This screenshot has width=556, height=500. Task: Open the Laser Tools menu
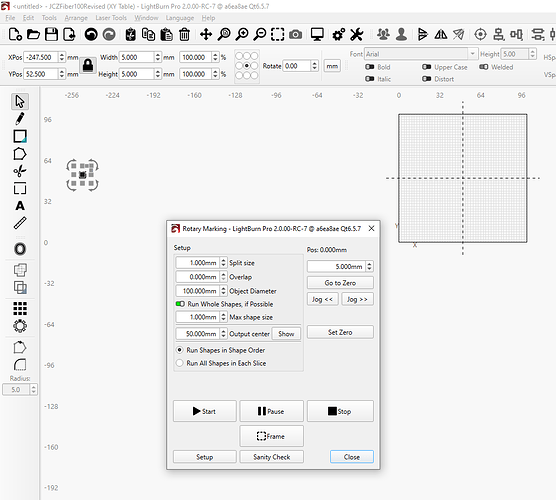pos(111,18)
